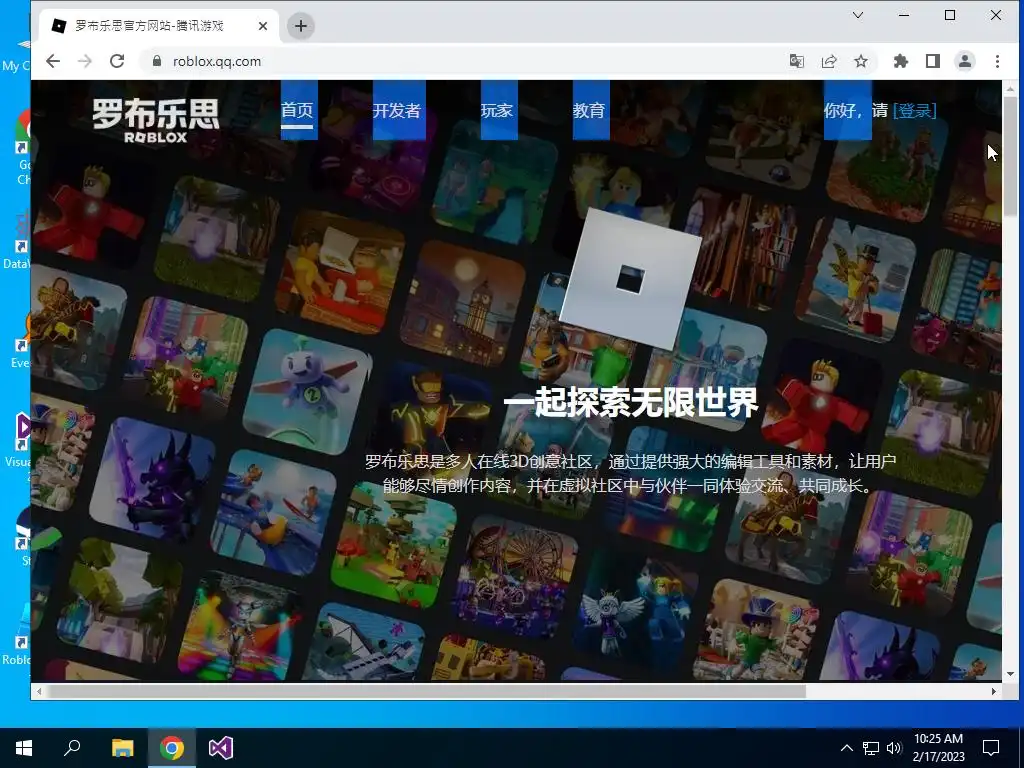This screenshot has height=768, width=1024.
Task: Open the Windows notification center
Action: click(991, 748)
